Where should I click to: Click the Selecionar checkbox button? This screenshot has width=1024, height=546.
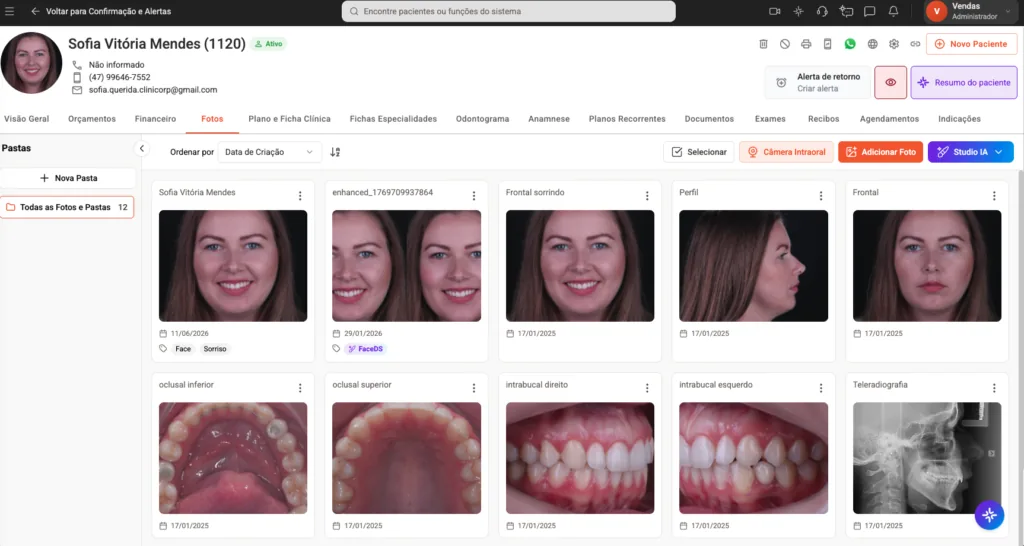point(699,152)
